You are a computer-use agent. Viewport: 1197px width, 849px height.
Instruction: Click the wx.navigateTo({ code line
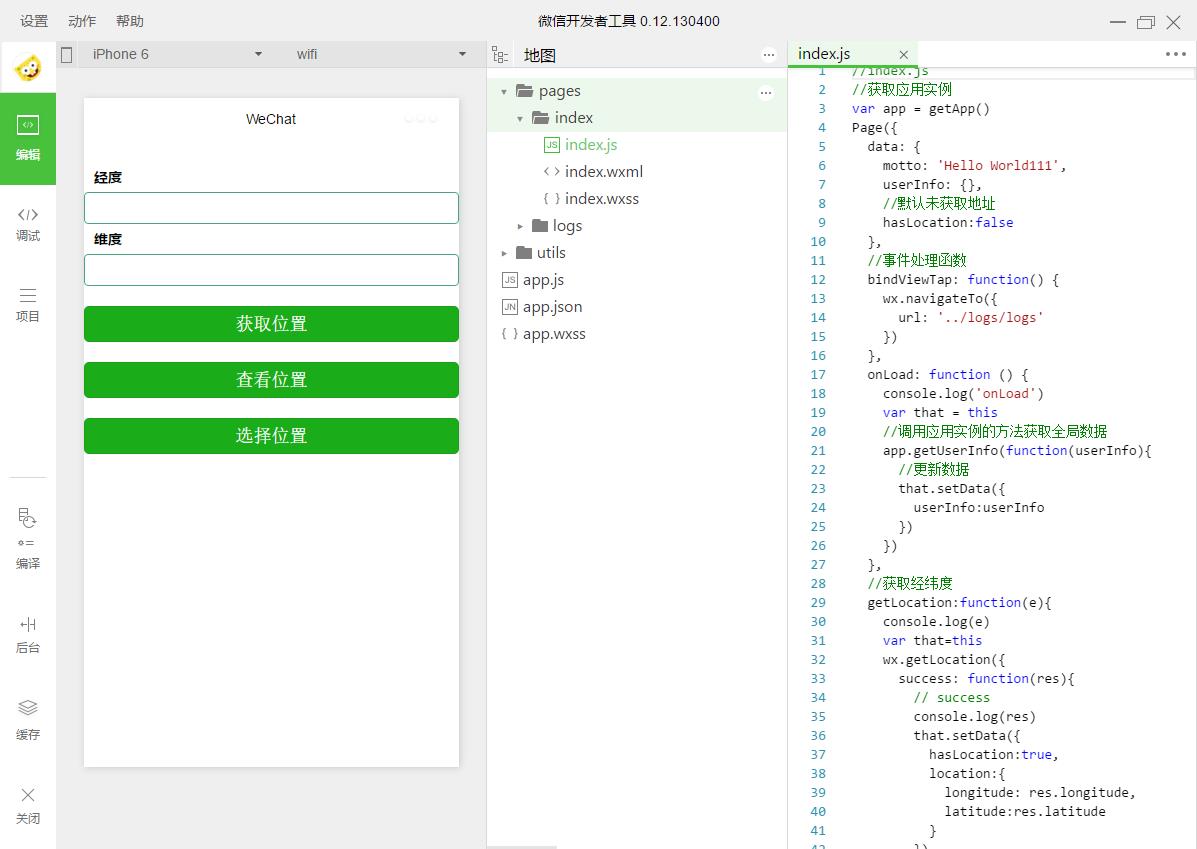click(940, 299)
